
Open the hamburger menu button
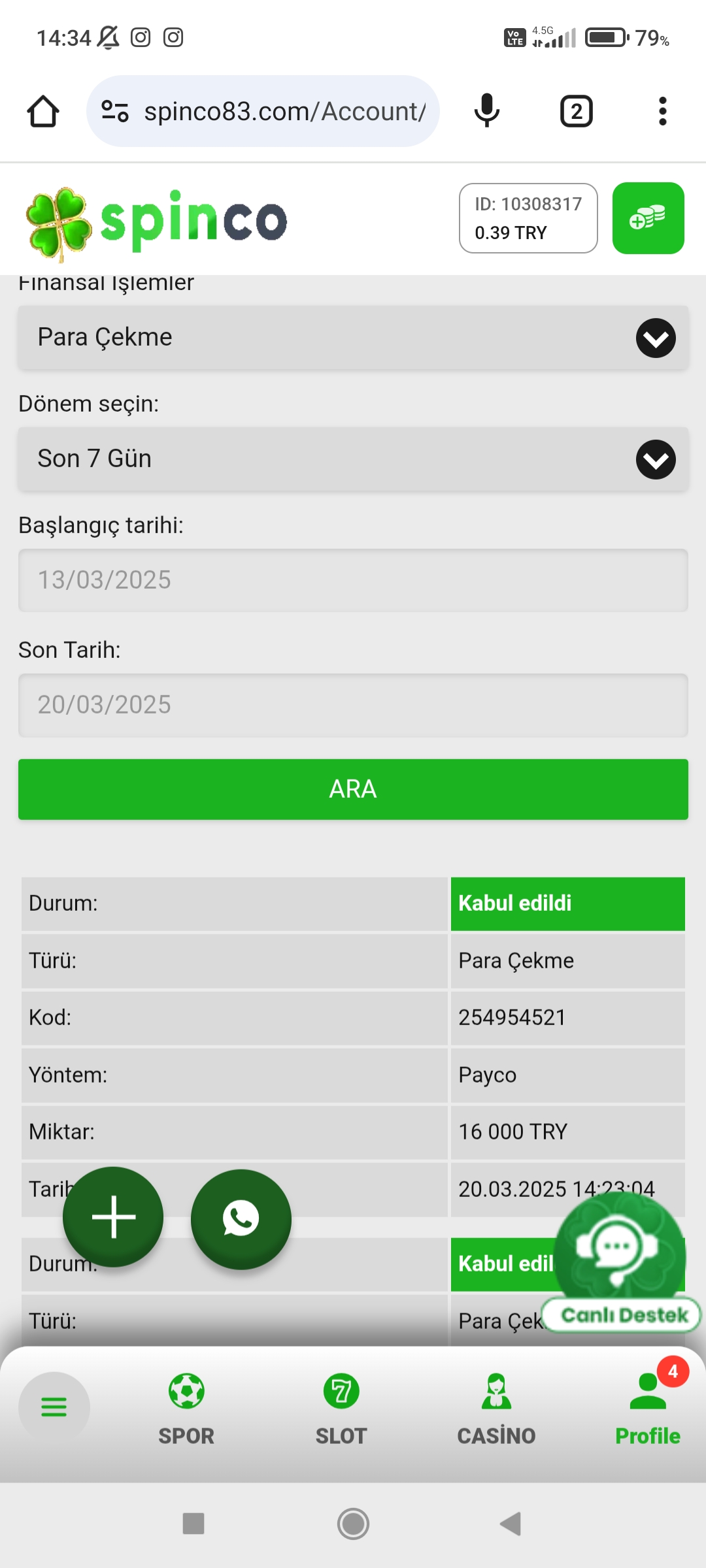pyautogui.click(x=54, y=1407)
